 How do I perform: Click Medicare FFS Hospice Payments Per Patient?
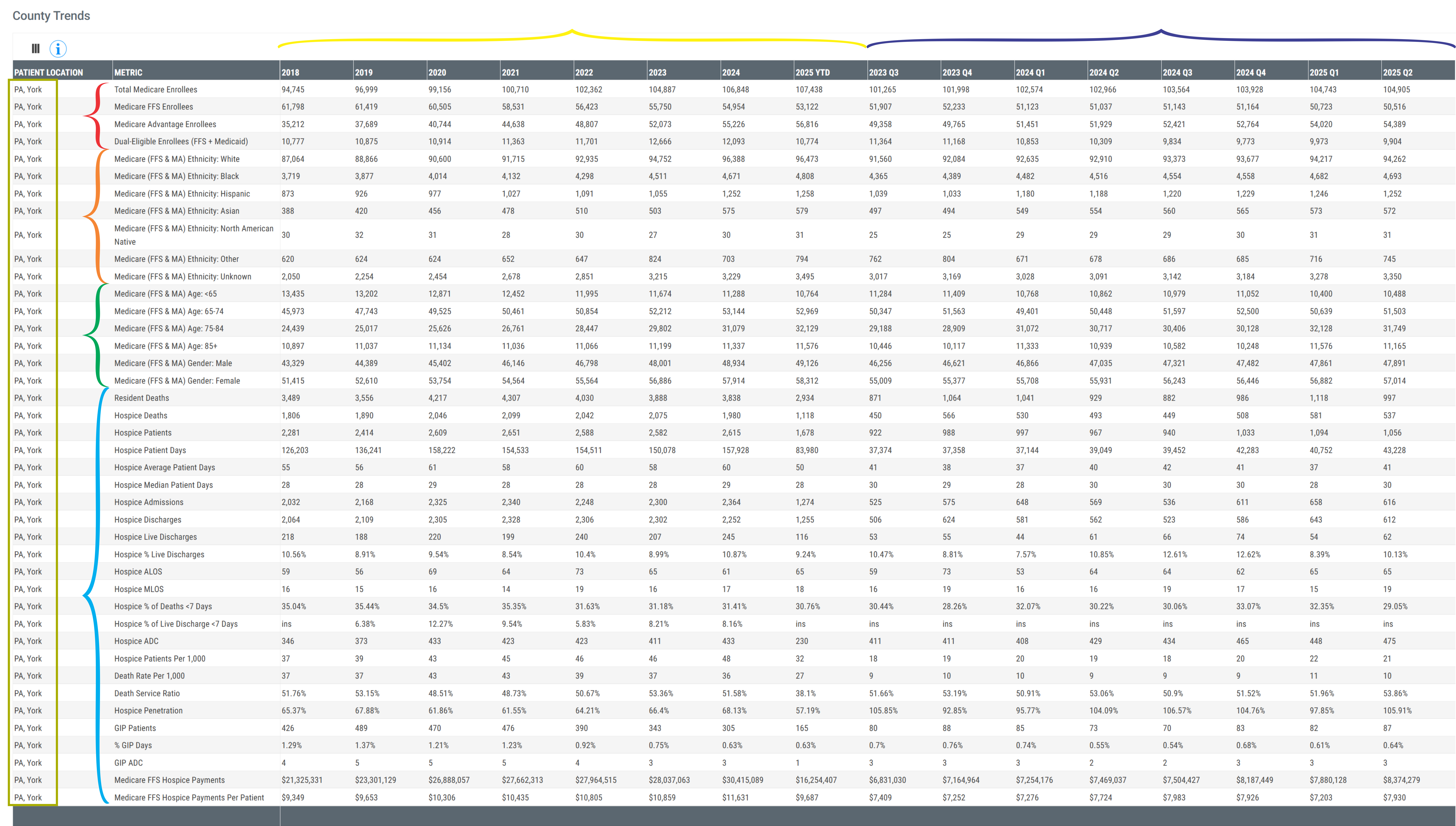tap(189, 798)
